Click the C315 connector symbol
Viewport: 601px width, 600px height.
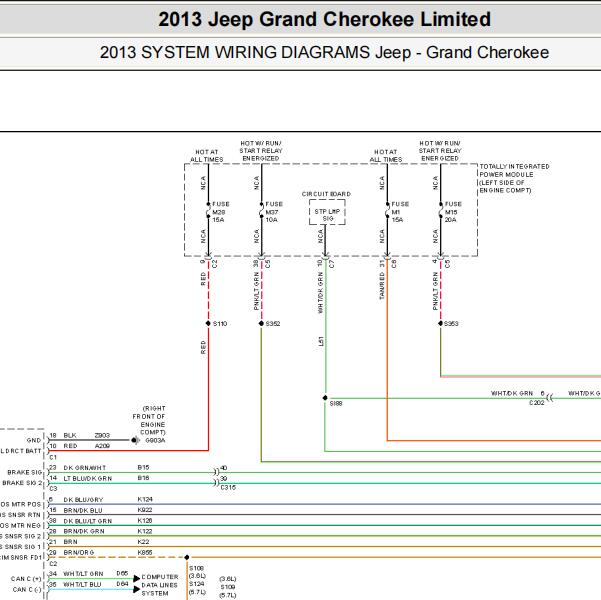click(x=214, y=474)
